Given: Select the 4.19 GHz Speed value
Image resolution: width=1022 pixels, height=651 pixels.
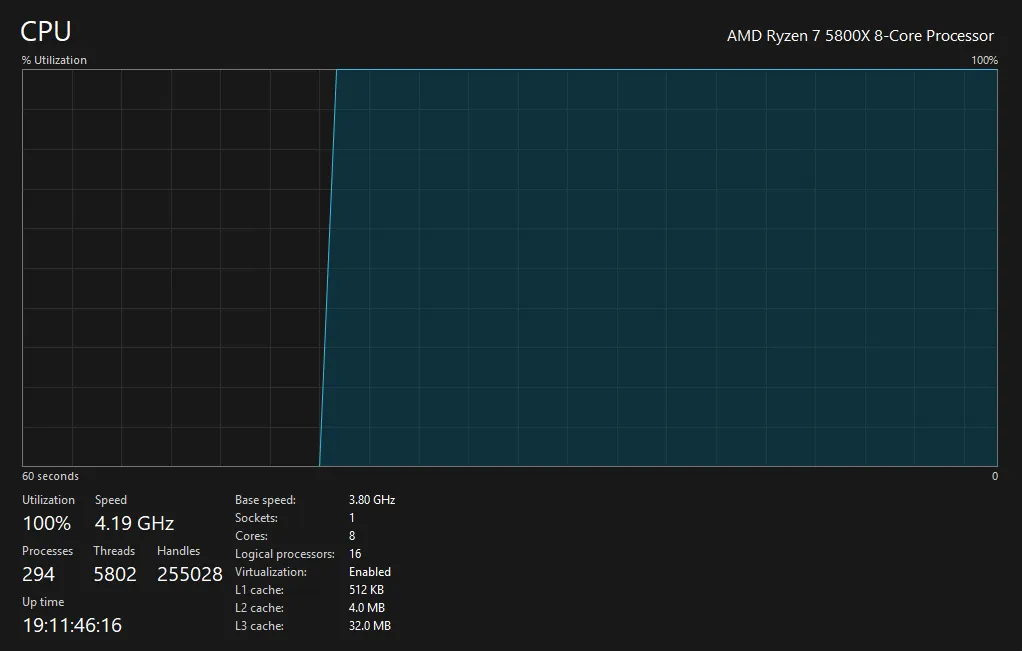Looking at the screenshot, I should (134, 523).
